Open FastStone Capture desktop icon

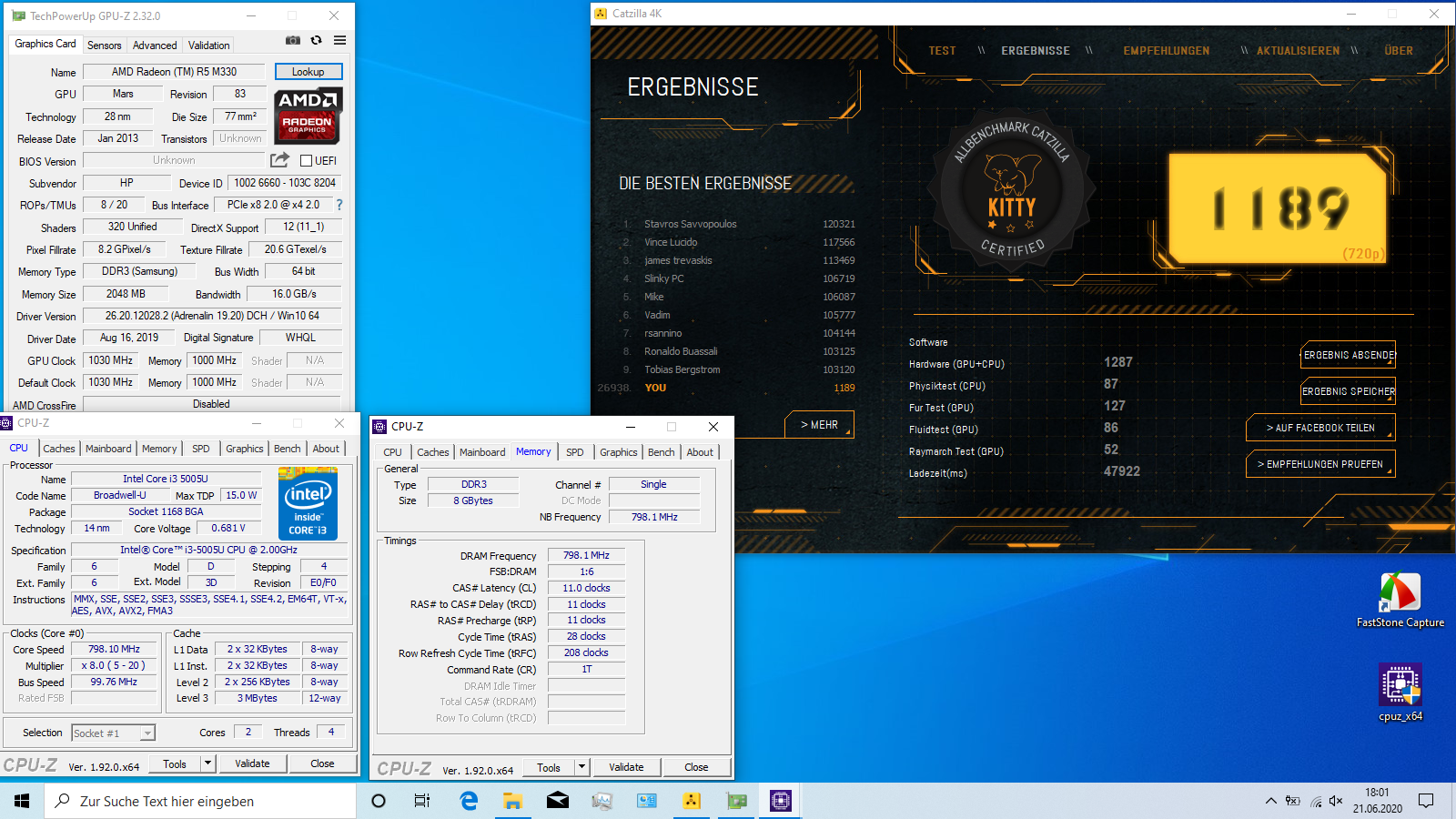[x=1400, y=601]
